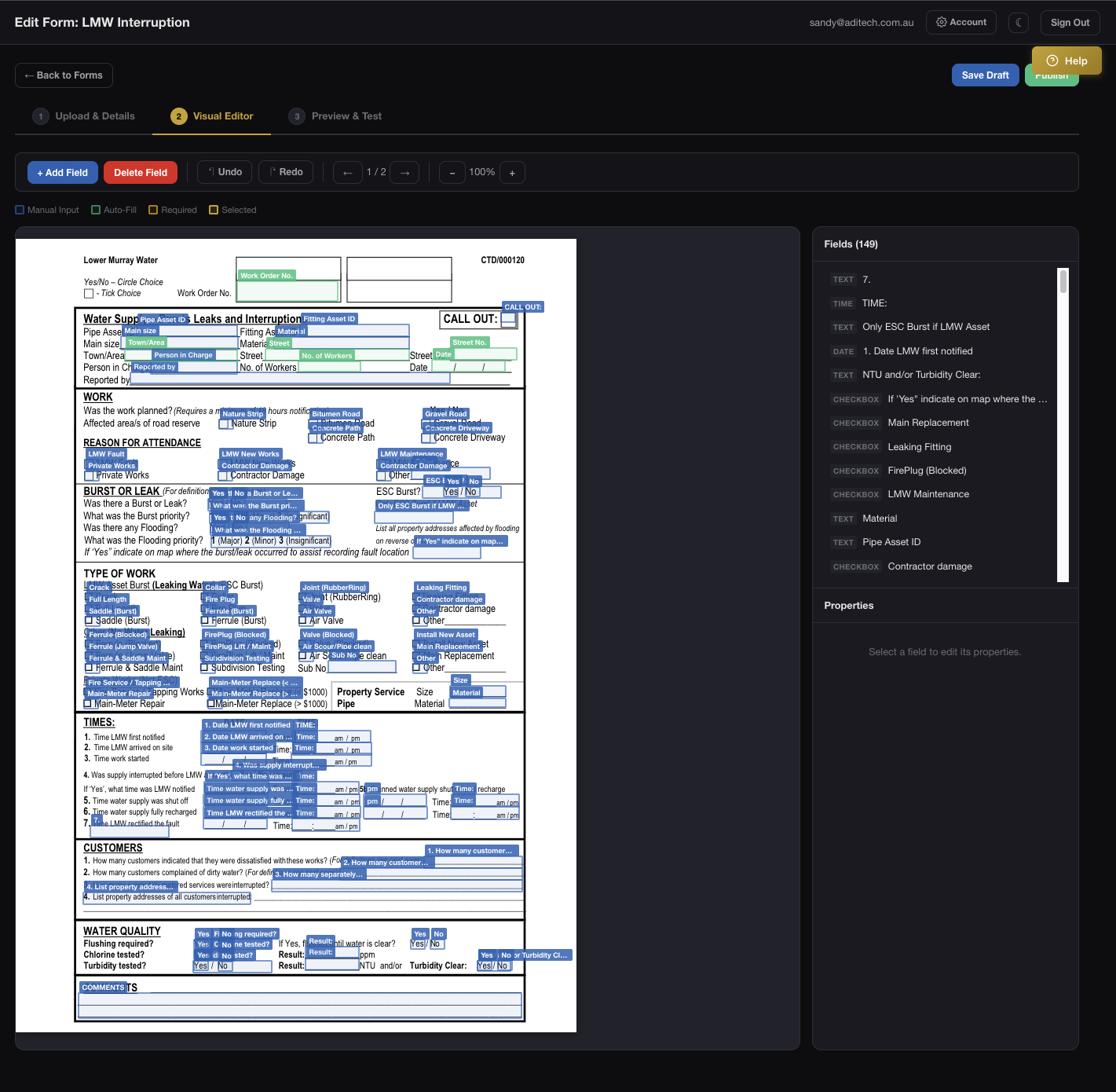This screenshot has width=1116, height=1092.
Task: Select the Fitting Asset ID field label
Action: tap(330, 319)
